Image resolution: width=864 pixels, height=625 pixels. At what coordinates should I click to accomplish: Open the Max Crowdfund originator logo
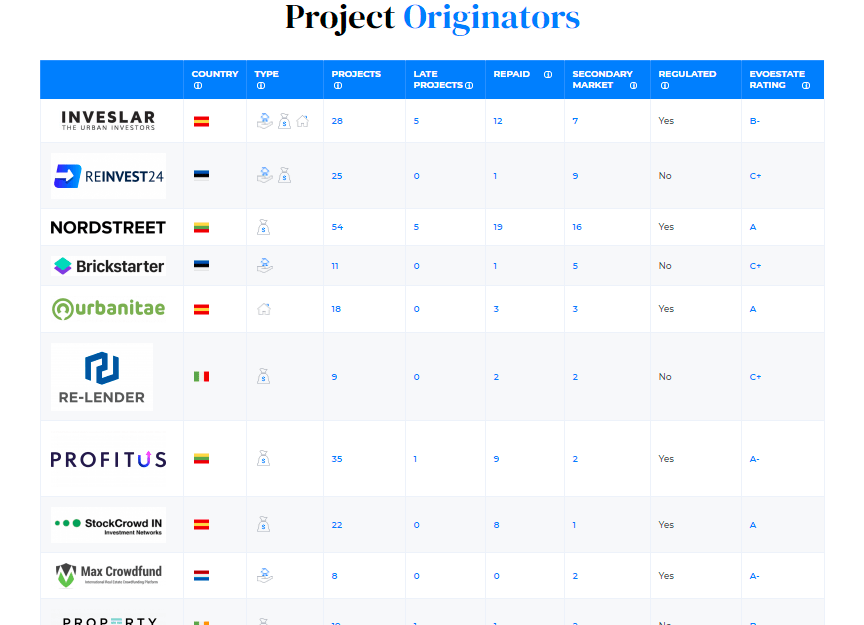coord(109,575)
